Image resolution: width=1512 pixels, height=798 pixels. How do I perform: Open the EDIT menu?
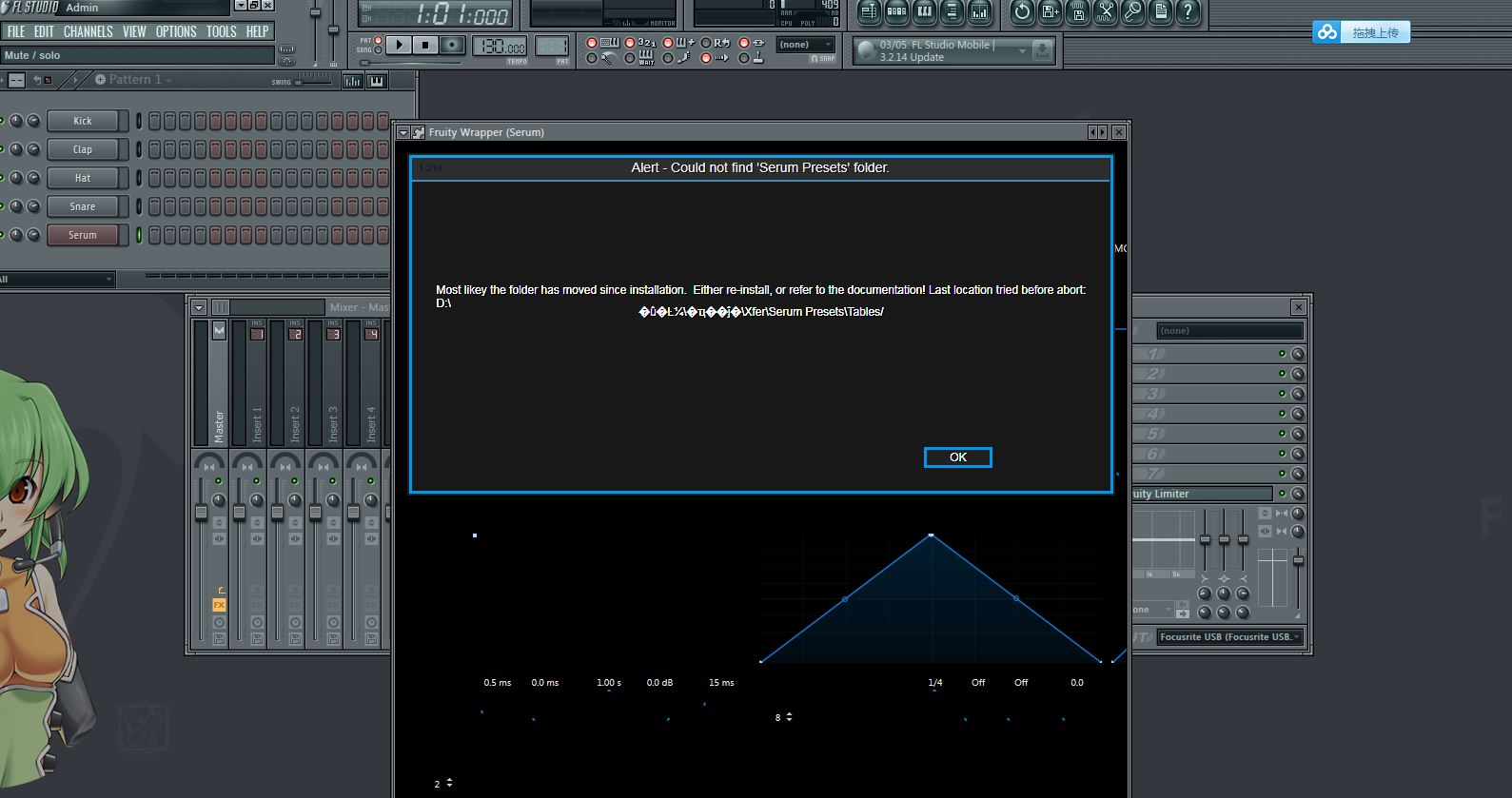44,31
